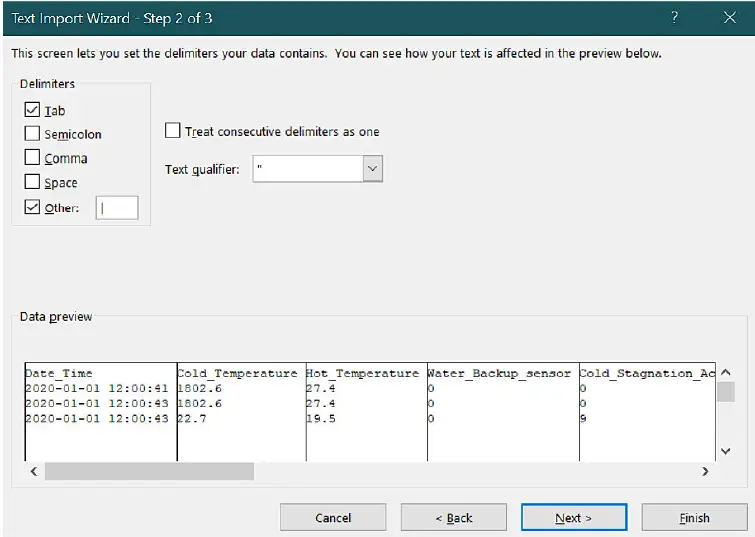Uncheck the Other delimiter checkbox
The height and width of the screenshot is (537, 755).
pyautogui.click(x=32, y=207)
